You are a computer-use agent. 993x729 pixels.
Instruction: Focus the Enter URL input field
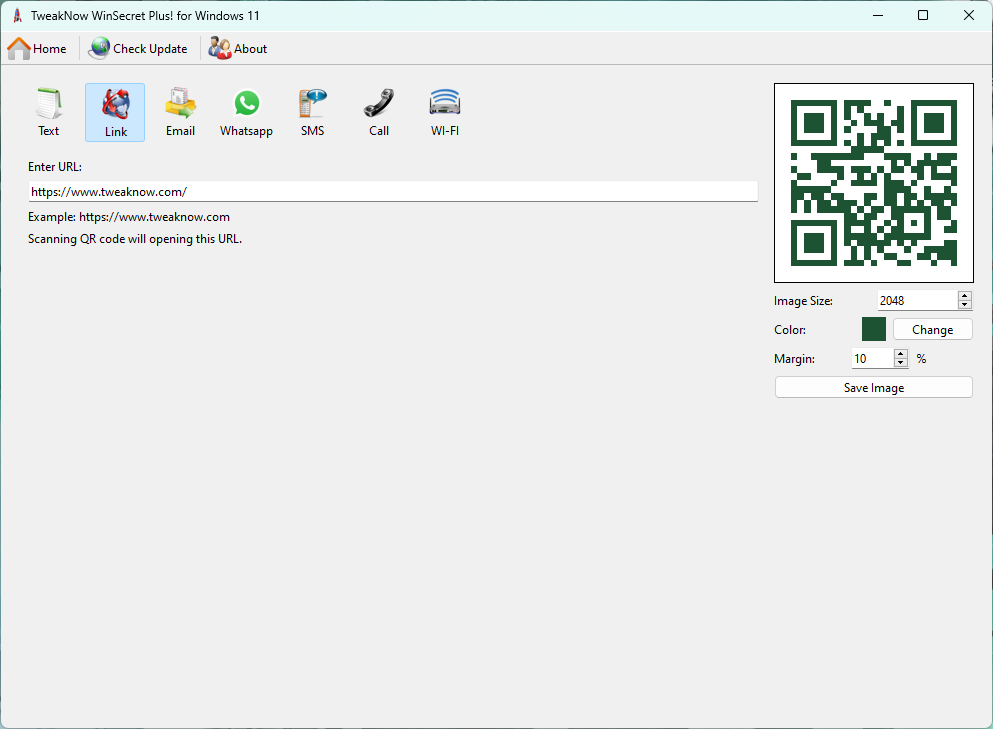(x=393, y=191)
